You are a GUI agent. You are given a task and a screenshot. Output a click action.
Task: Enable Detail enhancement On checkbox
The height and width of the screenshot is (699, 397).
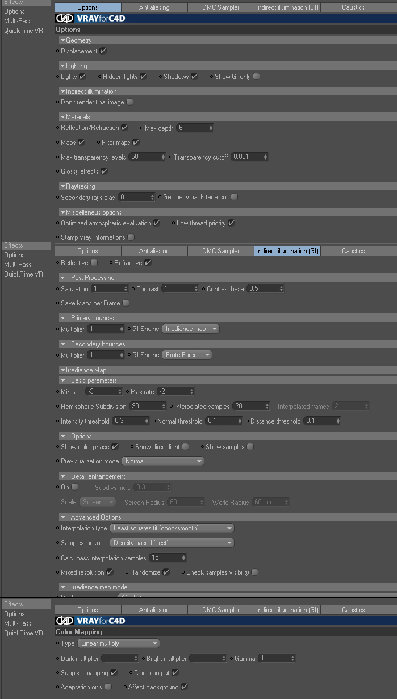[x=75, y=487]
